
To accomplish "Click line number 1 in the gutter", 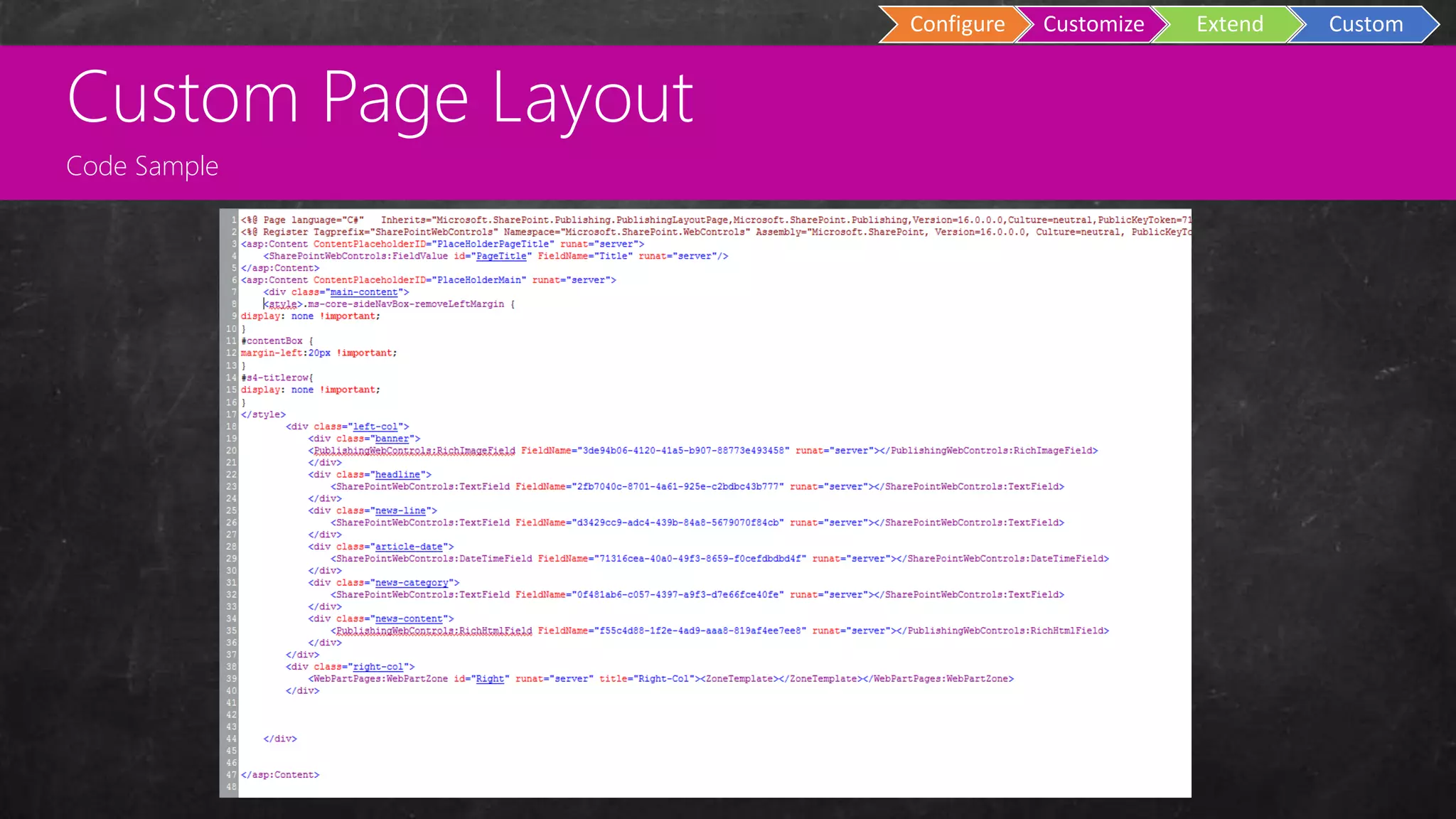I will click(x=233, y=220).
